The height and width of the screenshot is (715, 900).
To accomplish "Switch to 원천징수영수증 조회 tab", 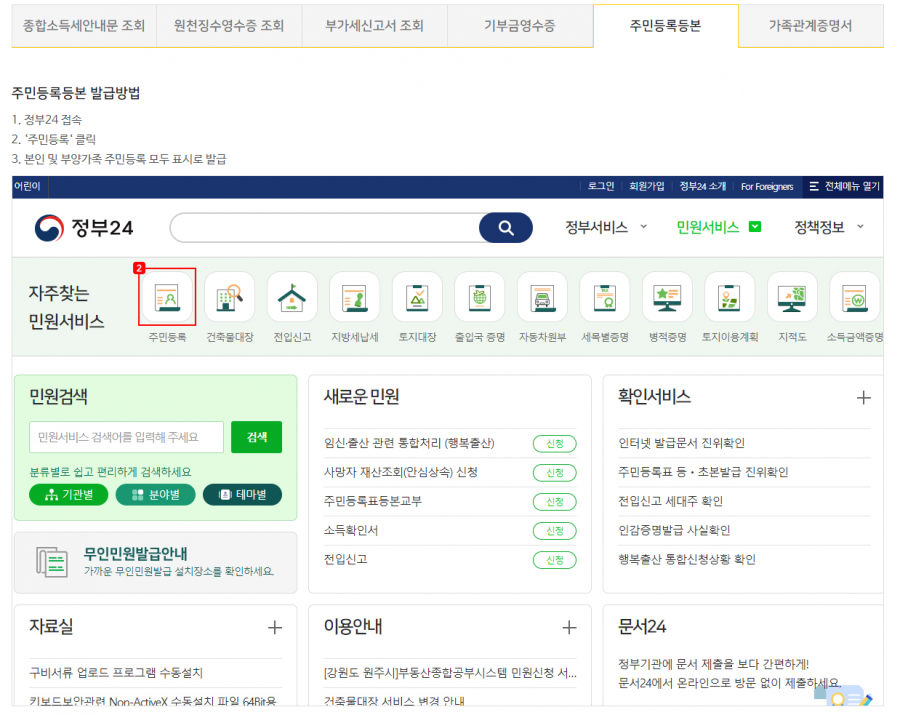I will point(229,26).
